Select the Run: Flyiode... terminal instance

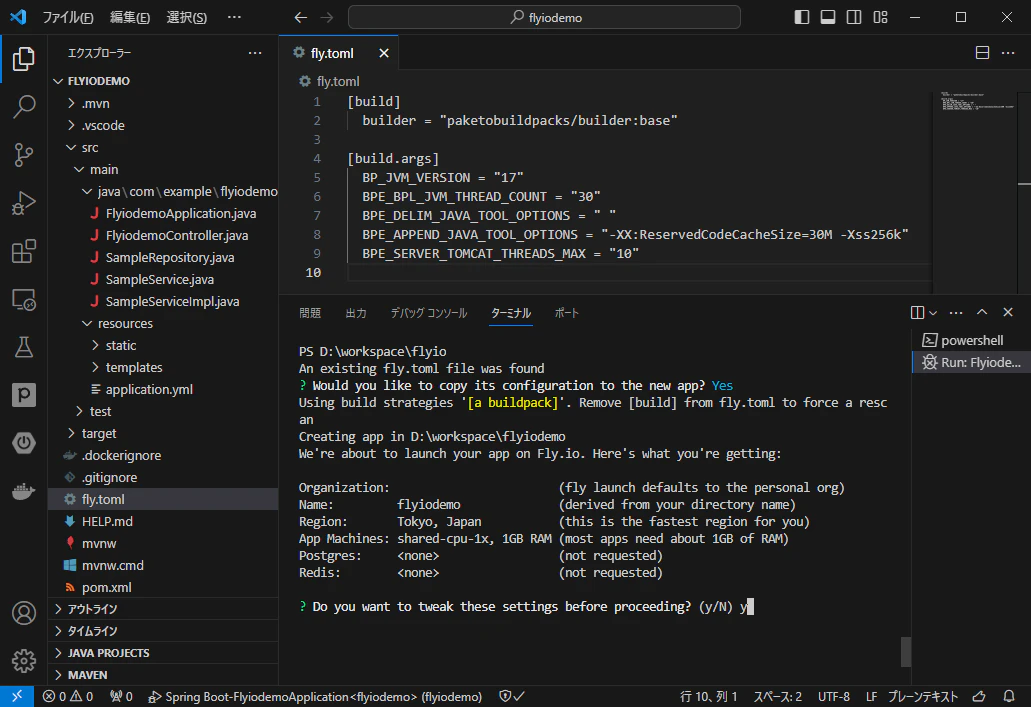point(971,362)
